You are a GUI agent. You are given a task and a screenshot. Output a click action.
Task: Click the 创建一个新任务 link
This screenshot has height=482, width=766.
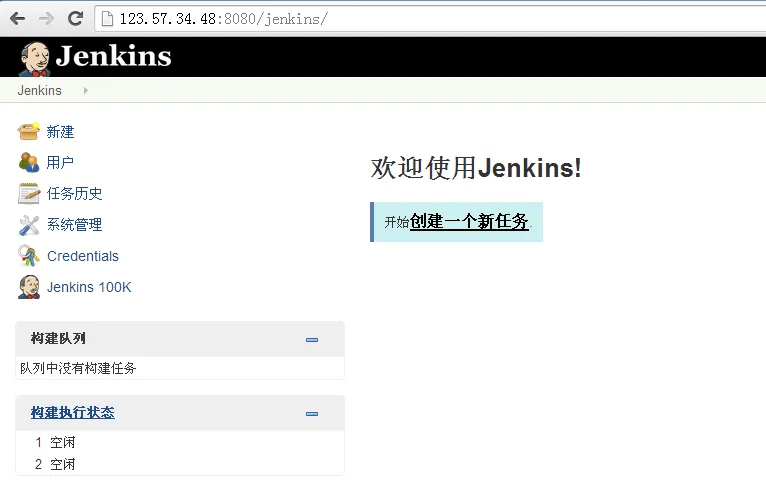[x=469, y=221]
